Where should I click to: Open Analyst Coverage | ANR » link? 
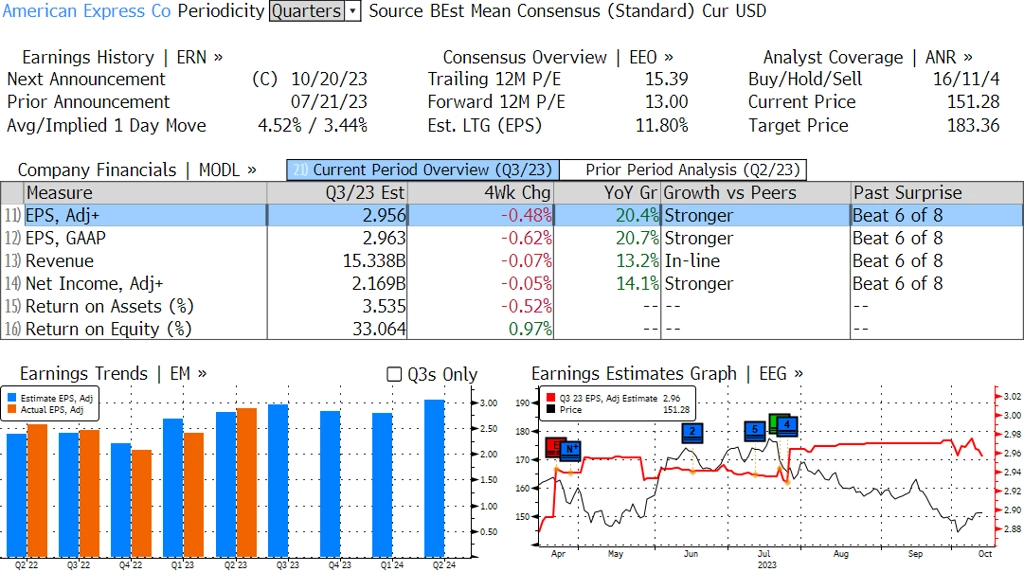[867, 57]
